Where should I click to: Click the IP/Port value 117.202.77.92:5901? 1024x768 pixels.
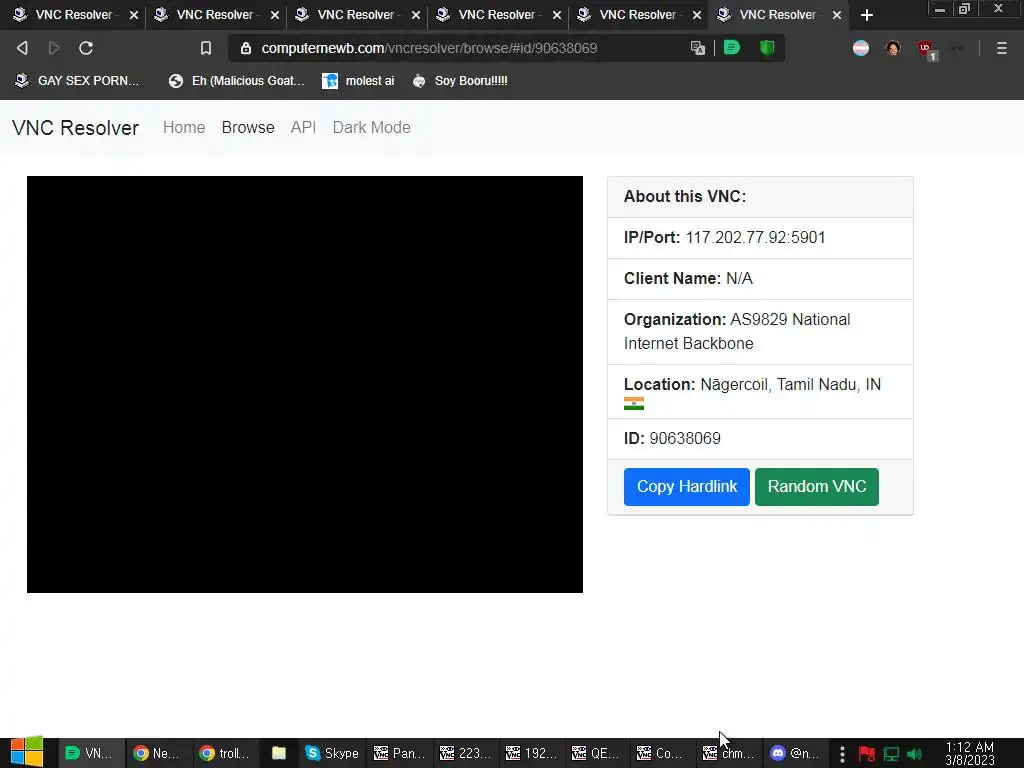coord(755,237)
